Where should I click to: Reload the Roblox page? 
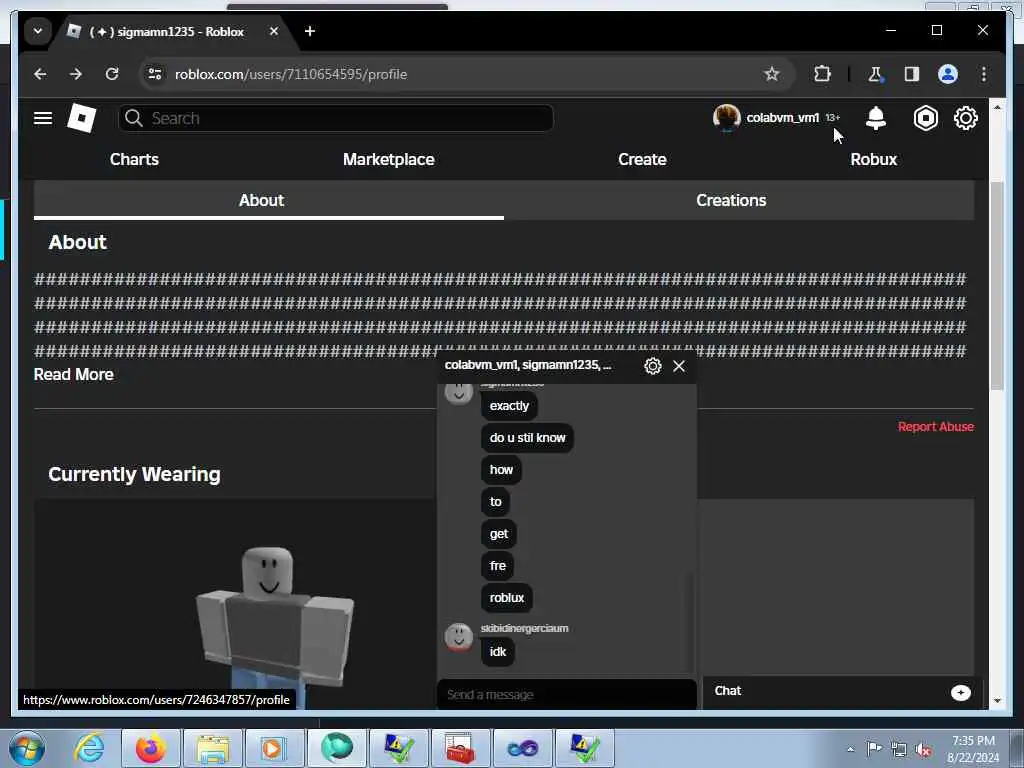pos(112,74)
